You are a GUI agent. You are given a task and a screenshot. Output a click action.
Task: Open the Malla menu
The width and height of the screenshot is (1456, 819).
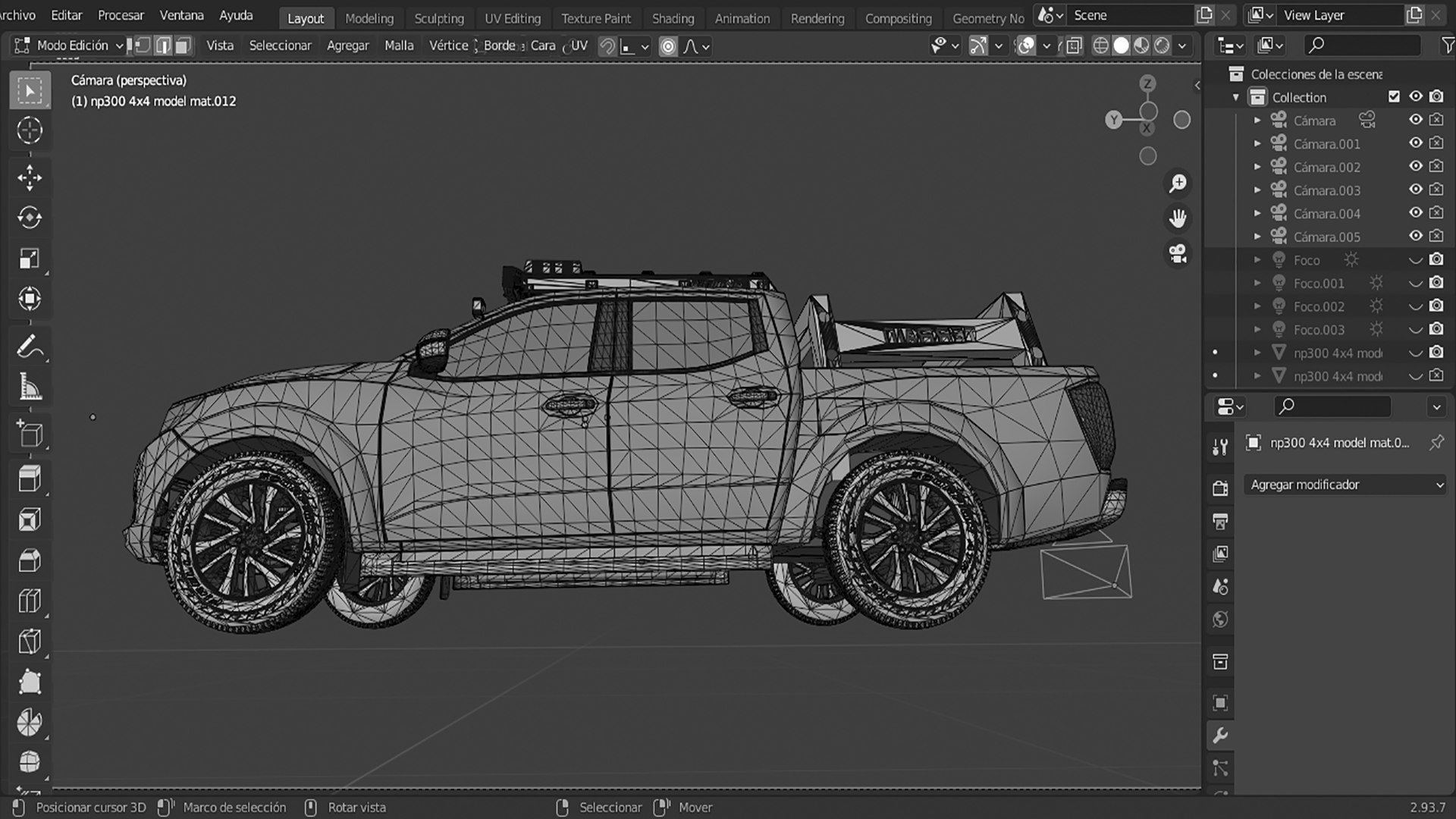pos(399,45)
